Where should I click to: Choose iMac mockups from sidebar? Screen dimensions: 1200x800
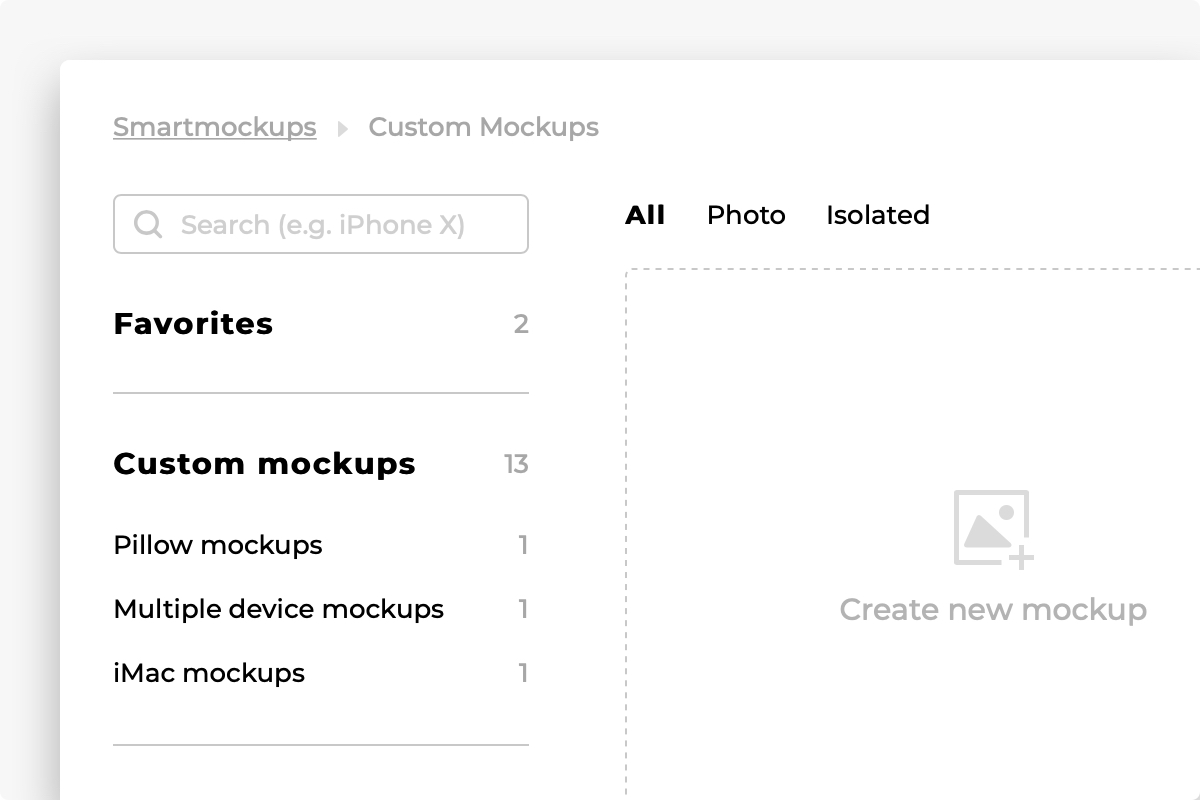[x=209, y=673]
